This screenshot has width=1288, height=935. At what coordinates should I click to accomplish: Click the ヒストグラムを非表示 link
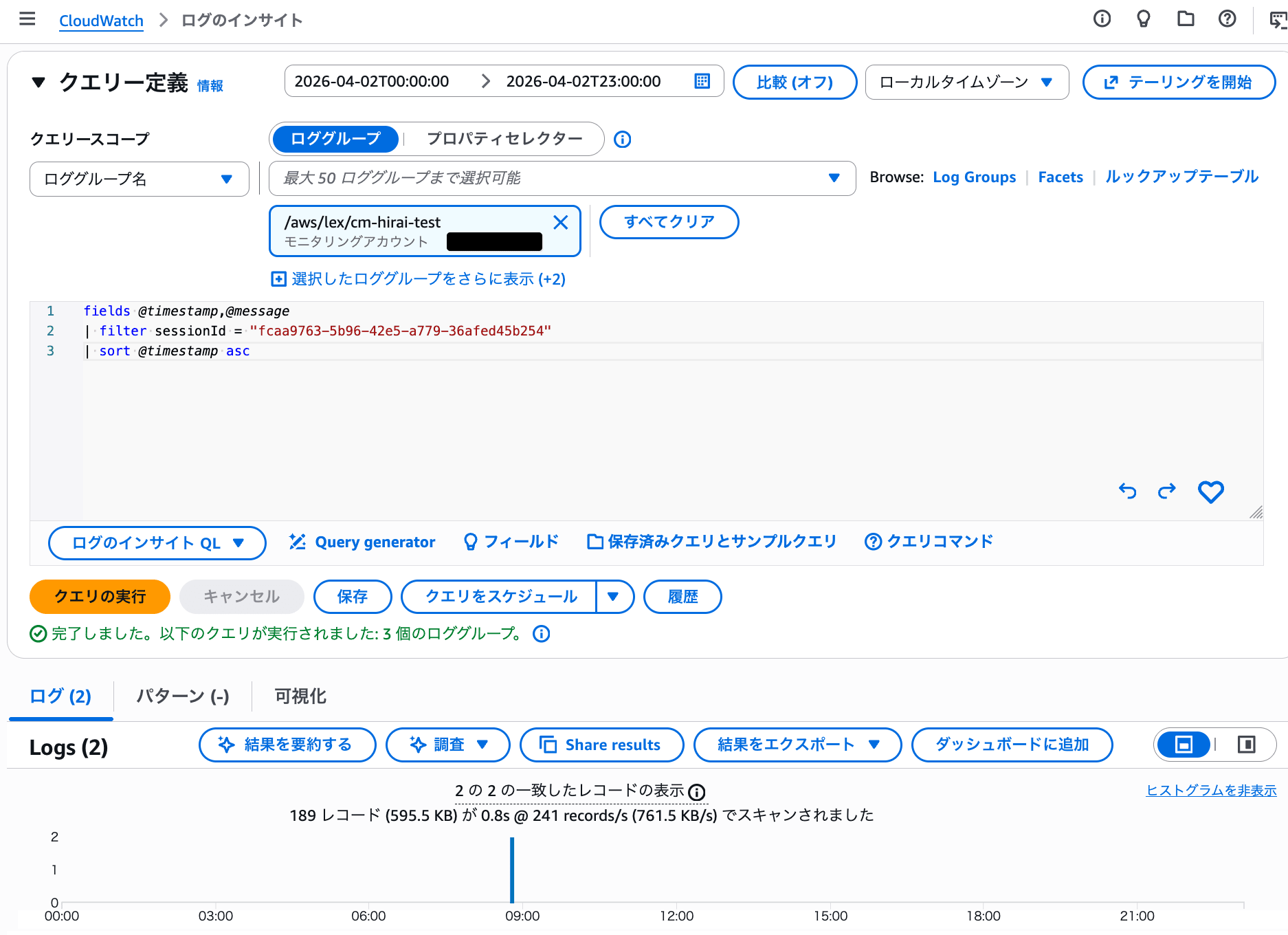(1211, 791)
